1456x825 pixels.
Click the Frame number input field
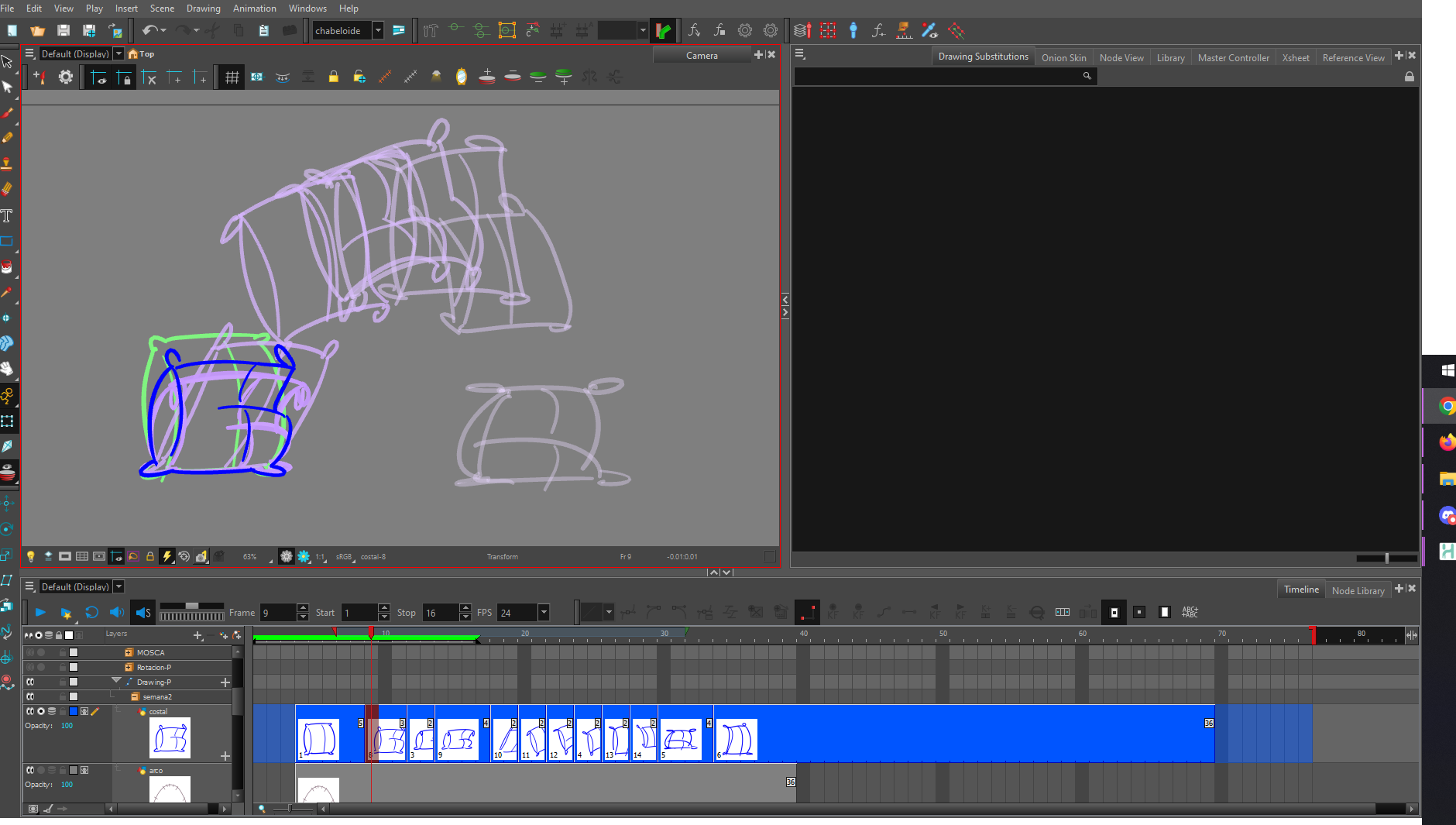[x=278, y=612]
